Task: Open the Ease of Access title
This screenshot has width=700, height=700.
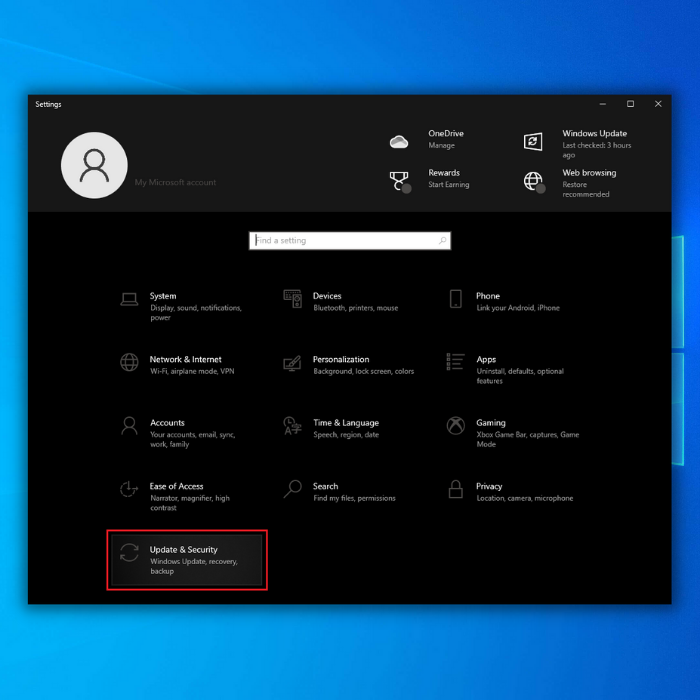Action: (176, 486)
